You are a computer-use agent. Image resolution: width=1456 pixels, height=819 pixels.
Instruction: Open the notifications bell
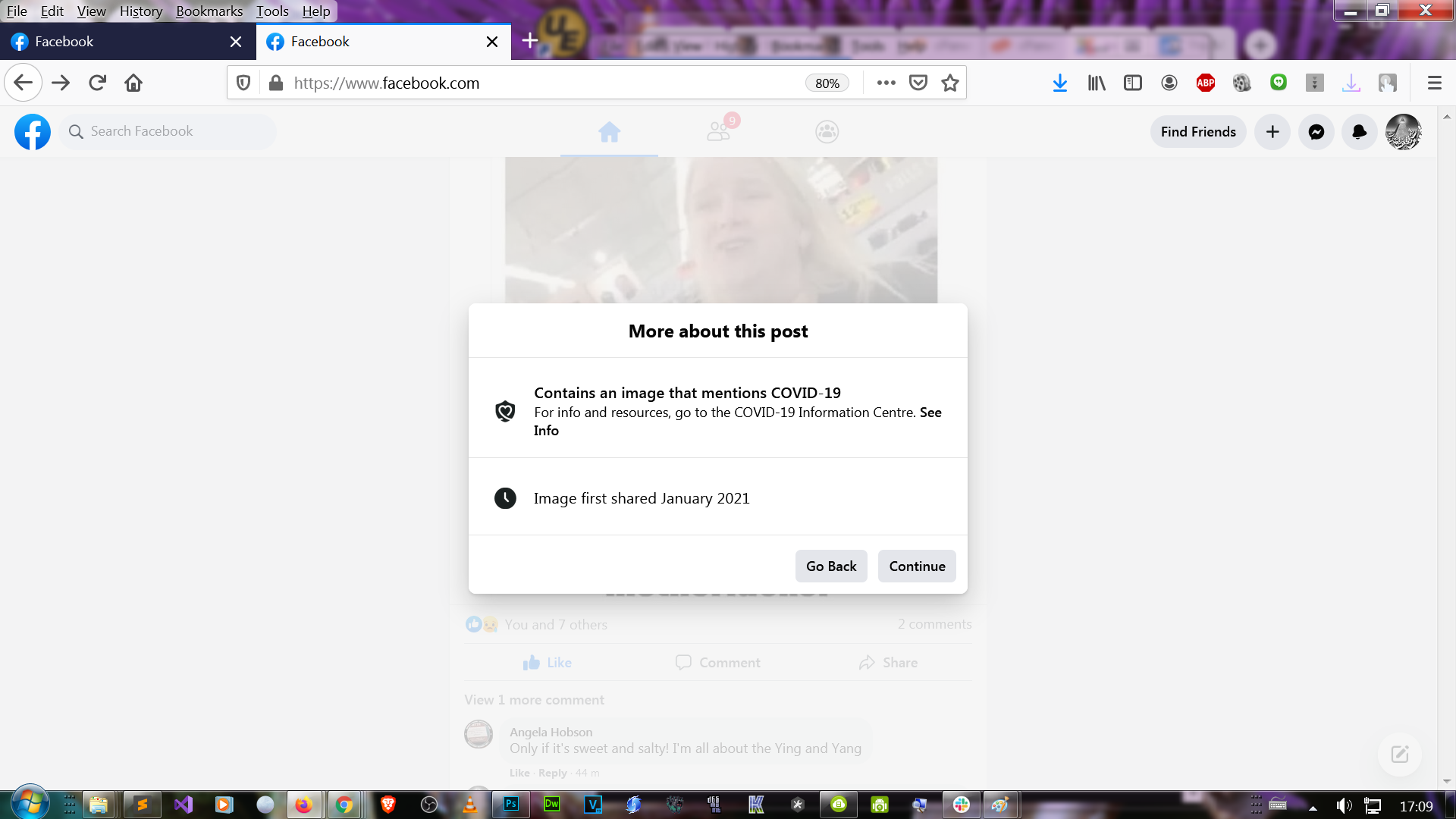1360,132
